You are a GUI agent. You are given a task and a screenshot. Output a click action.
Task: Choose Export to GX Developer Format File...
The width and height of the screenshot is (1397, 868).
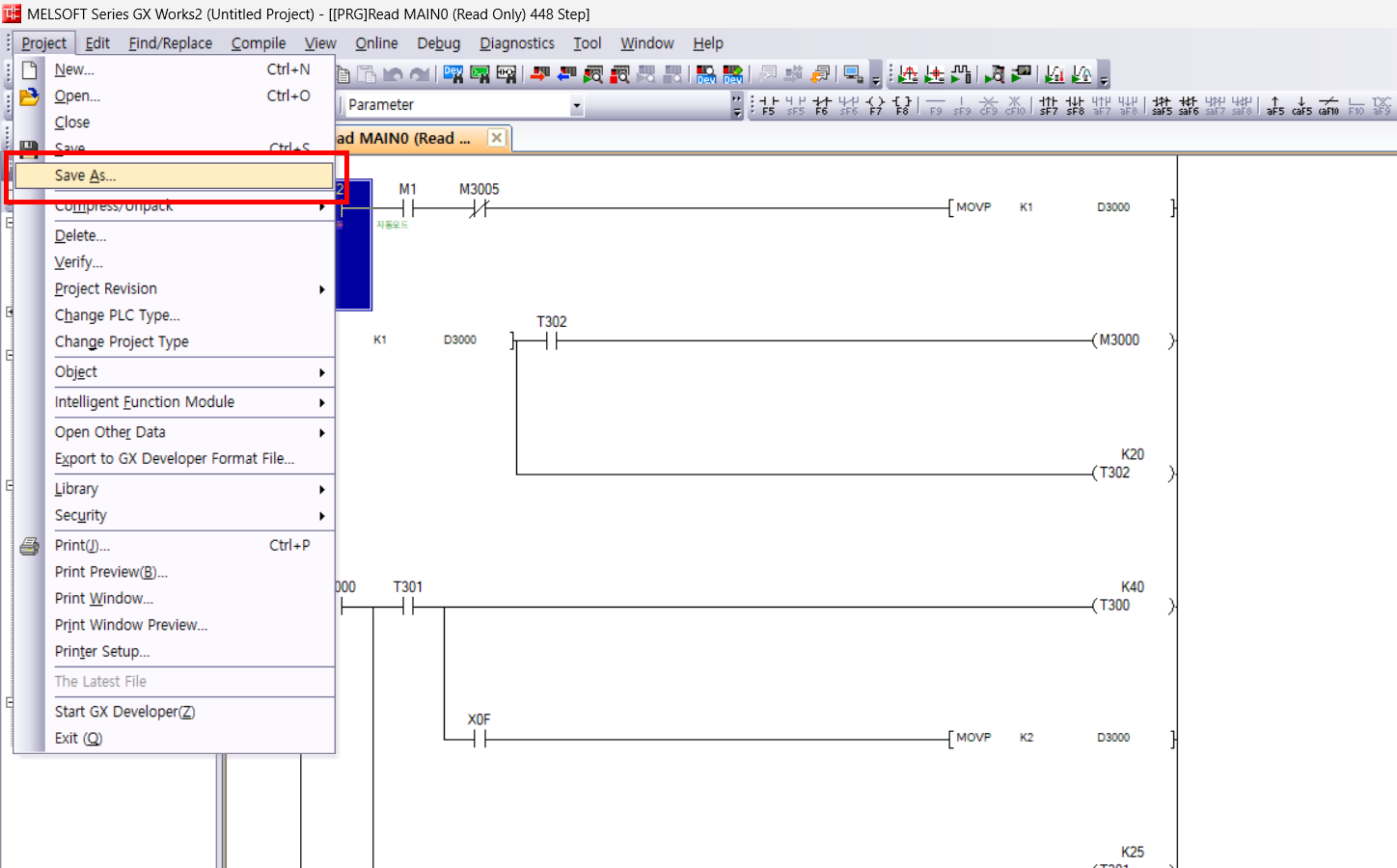(174, 459)
